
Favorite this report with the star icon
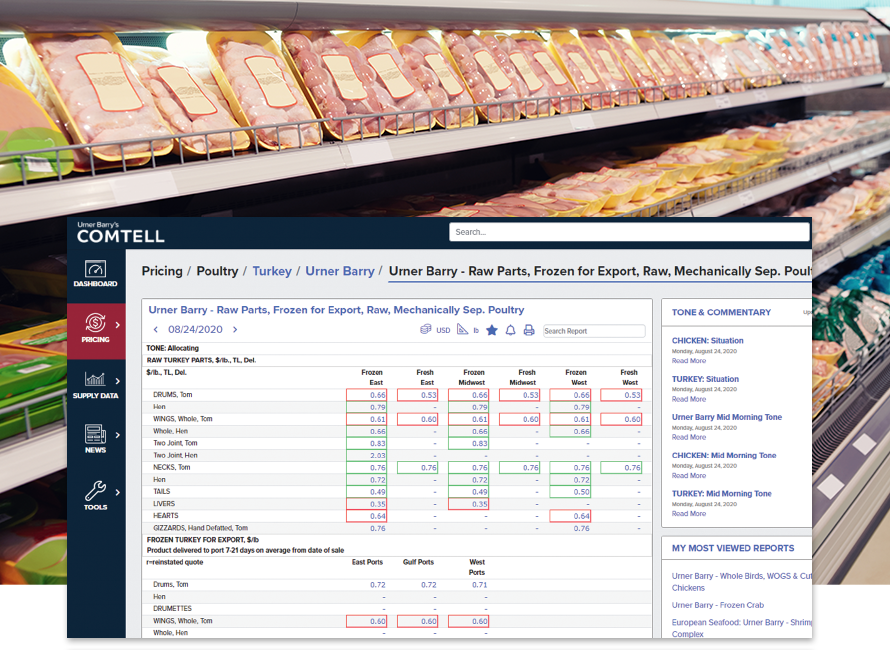[491, 330]
